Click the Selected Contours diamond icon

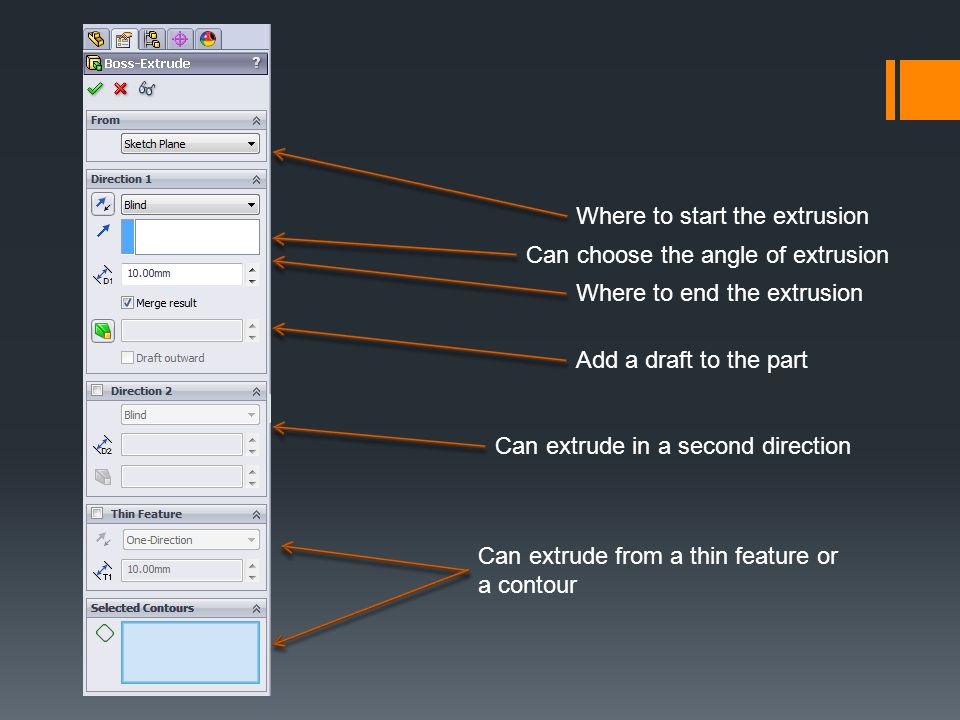pyautogui.click(x=105, y=633)
